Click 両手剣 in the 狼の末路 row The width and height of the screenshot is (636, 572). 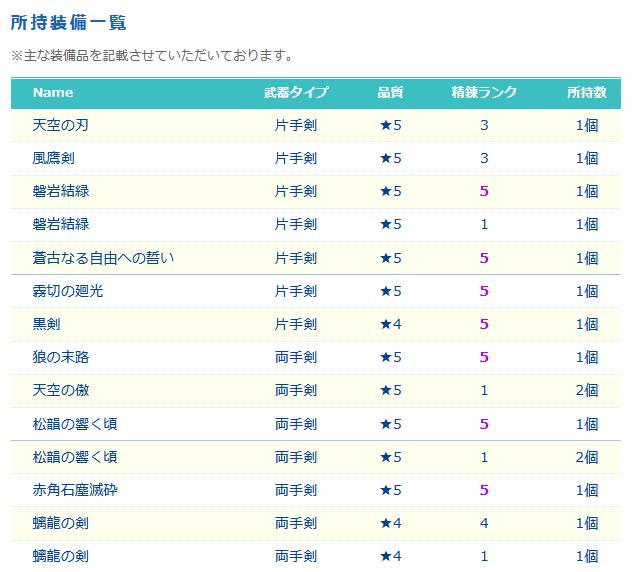click(x=296, y=357)
